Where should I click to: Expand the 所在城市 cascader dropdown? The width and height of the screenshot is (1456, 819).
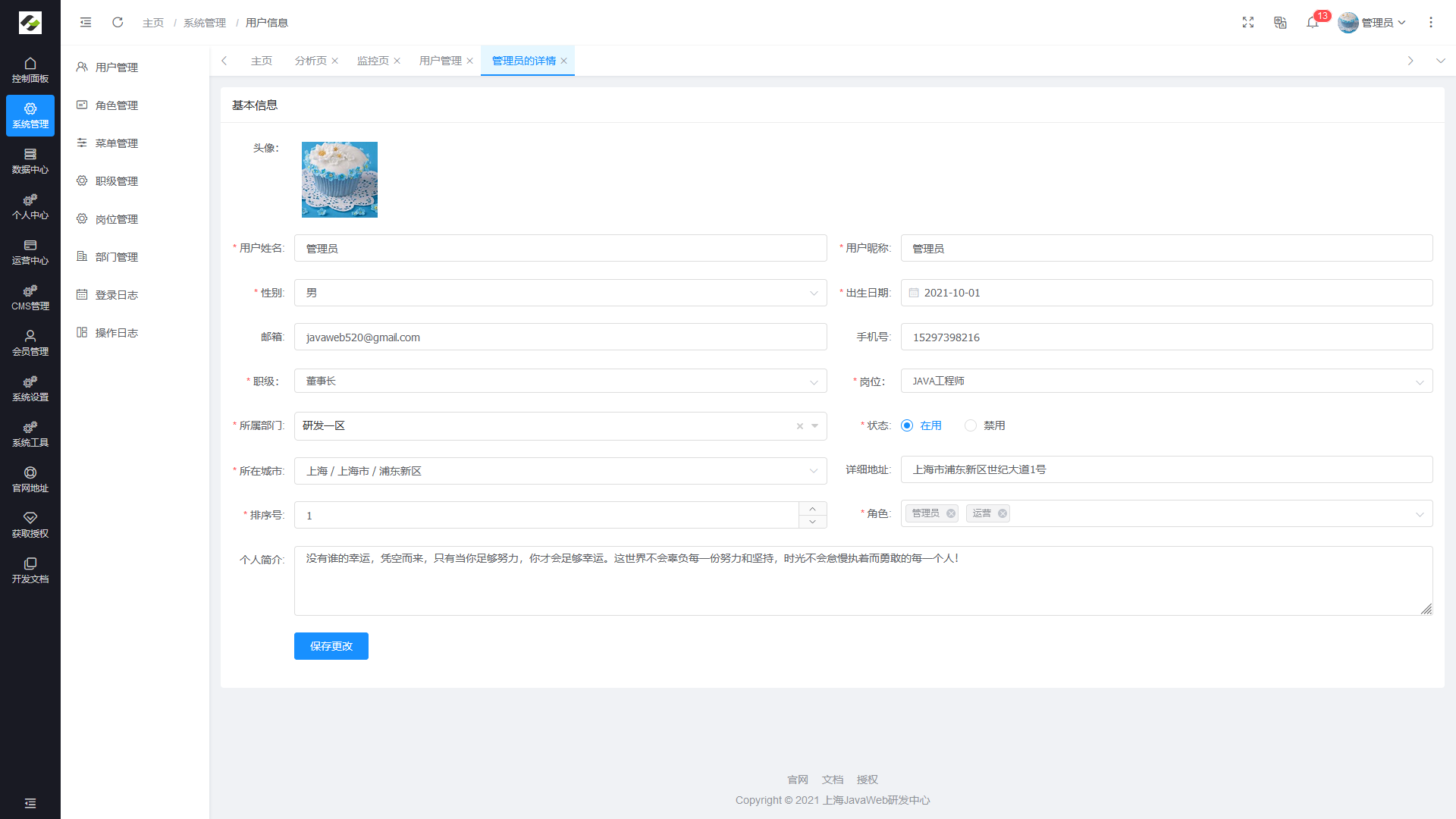[560, 471]
